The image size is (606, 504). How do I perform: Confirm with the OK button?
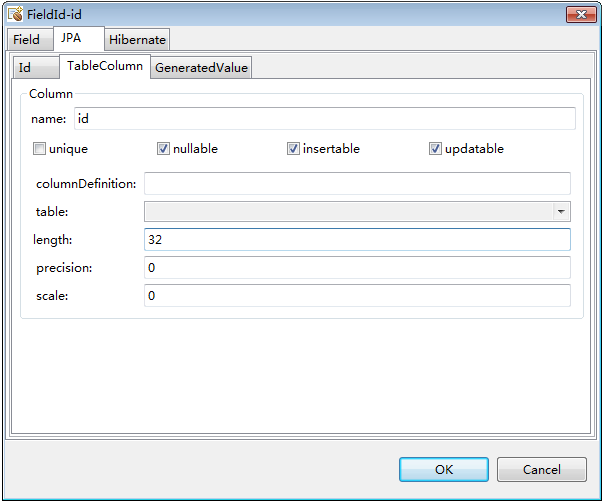coord(444,470)
